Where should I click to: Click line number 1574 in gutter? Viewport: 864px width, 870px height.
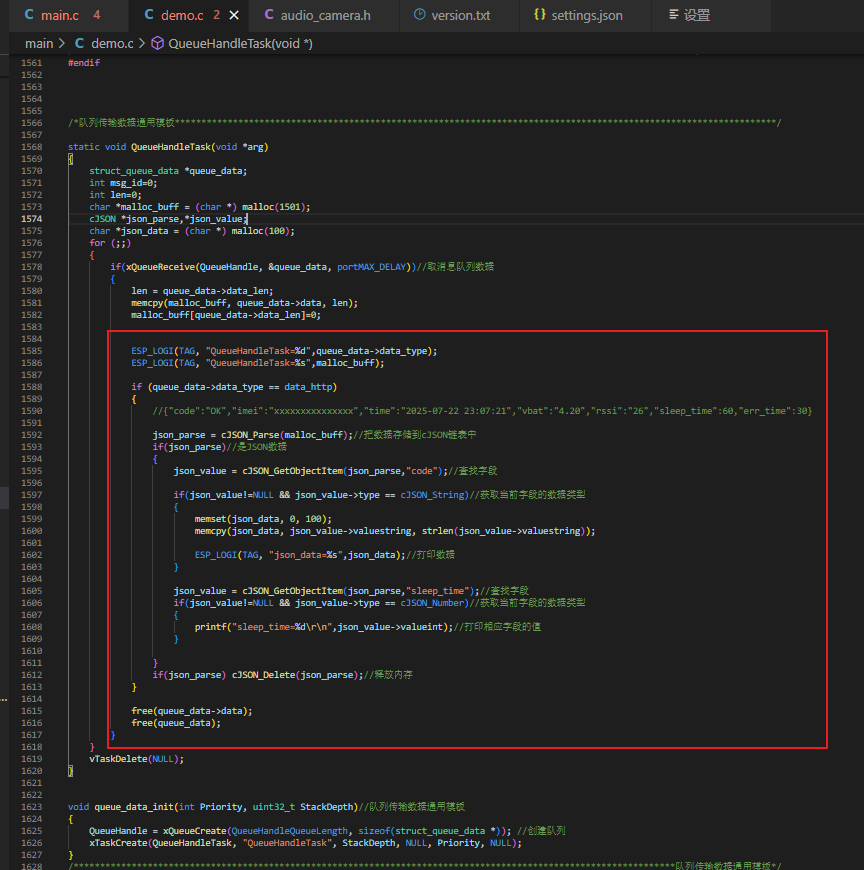pyautogui.click(x=32, y=219)
